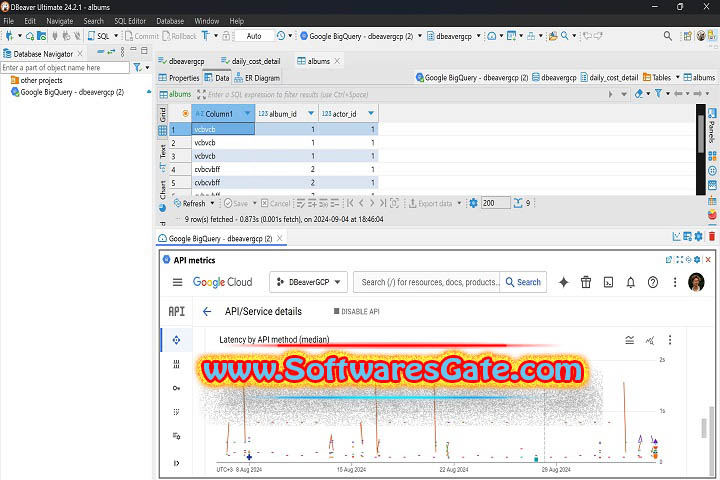The image size is (720, 480).
Task: Switch to the ER Diagram sub-tab
Action: (x=257, y=78)
